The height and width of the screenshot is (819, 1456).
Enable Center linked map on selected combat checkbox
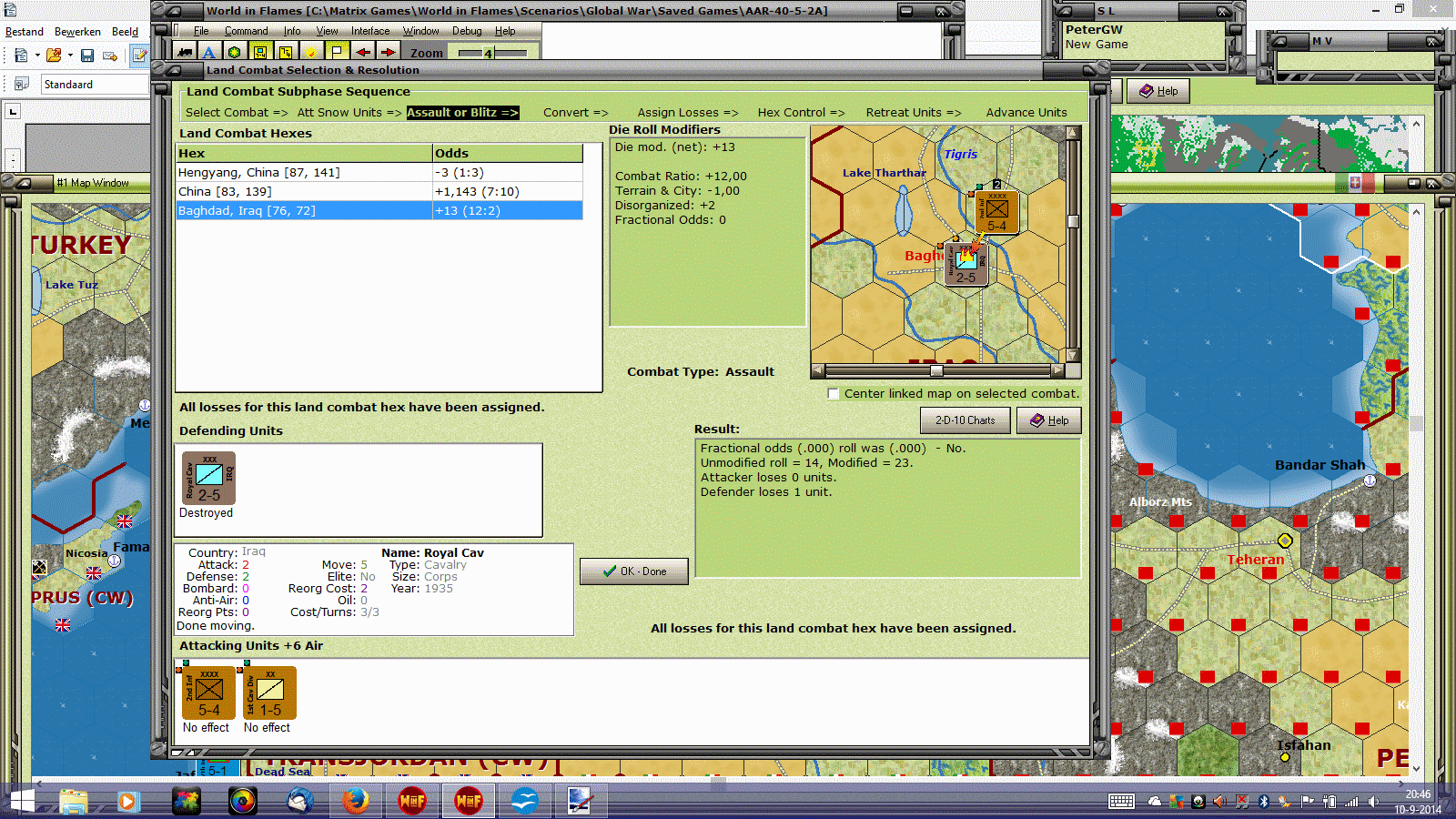point(833,394)
